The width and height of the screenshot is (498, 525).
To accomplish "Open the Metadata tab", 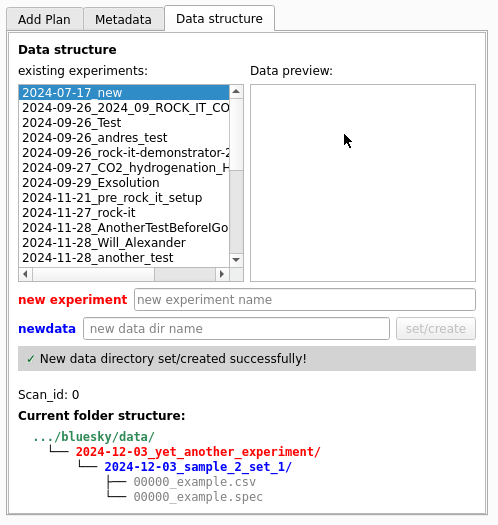I will [x=124, y=19].
